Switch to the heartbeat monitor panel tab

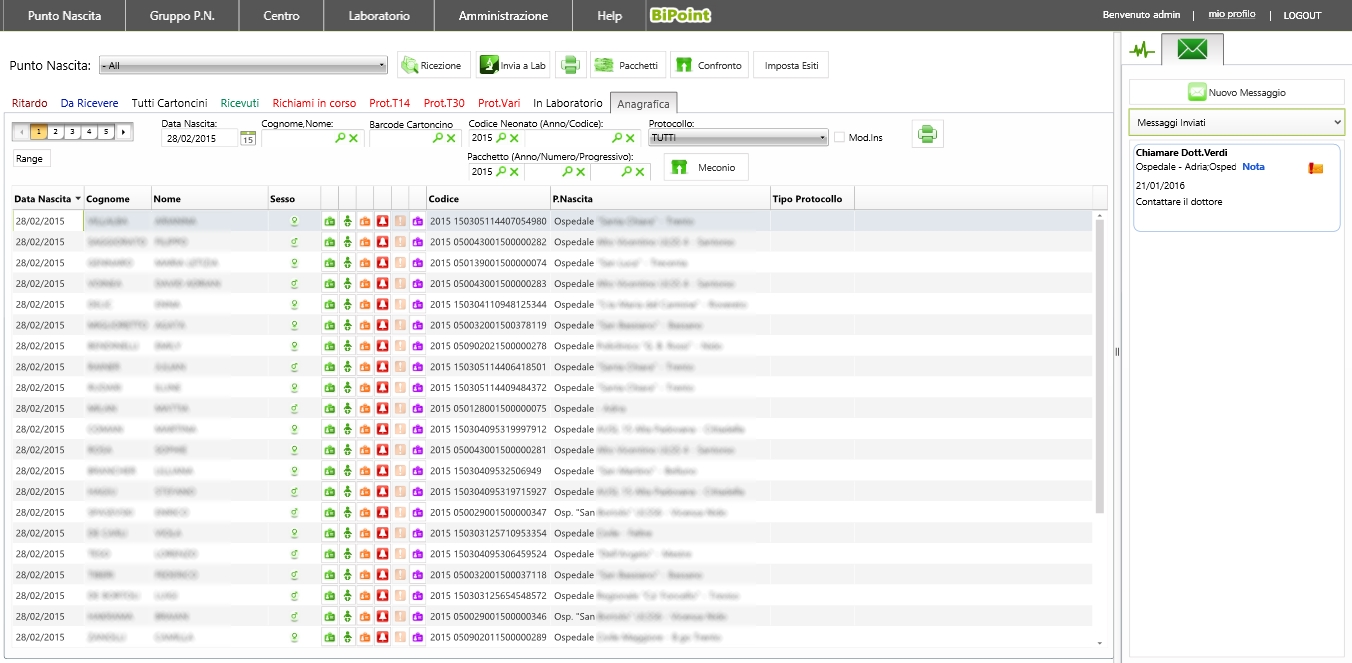coord(1141,49)
